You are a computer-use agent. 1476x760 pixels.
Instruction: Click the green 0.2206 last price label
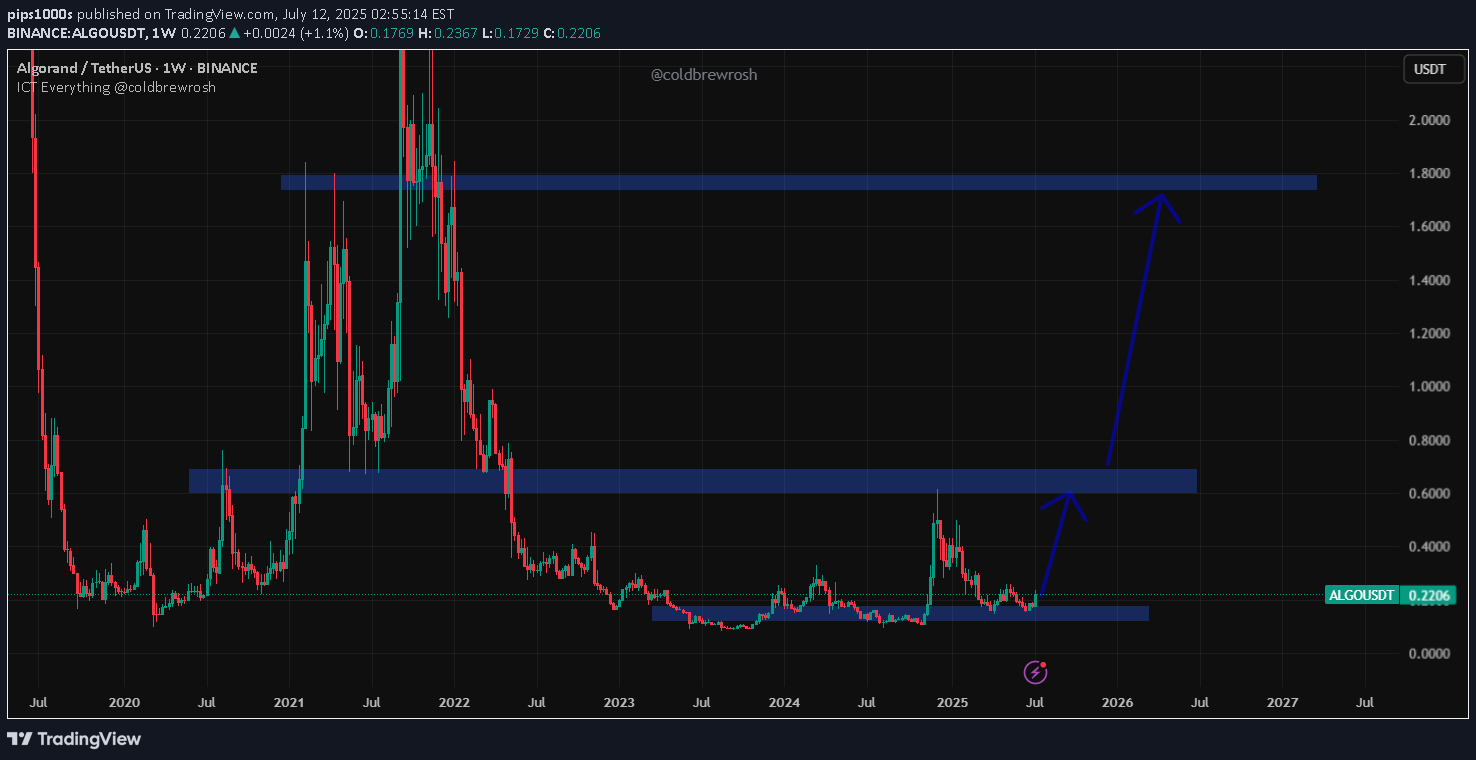click(1427, 595)
